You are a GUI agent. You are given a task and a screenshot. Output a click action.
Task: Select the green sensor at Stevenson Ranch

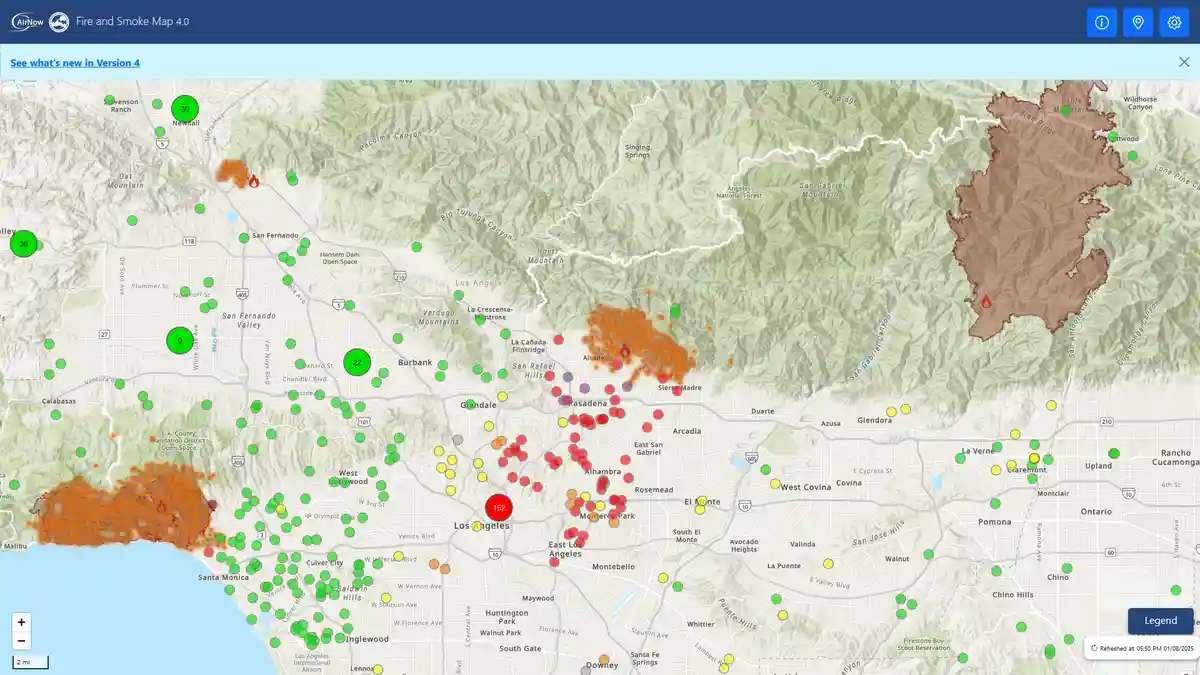tap(109, 100)
